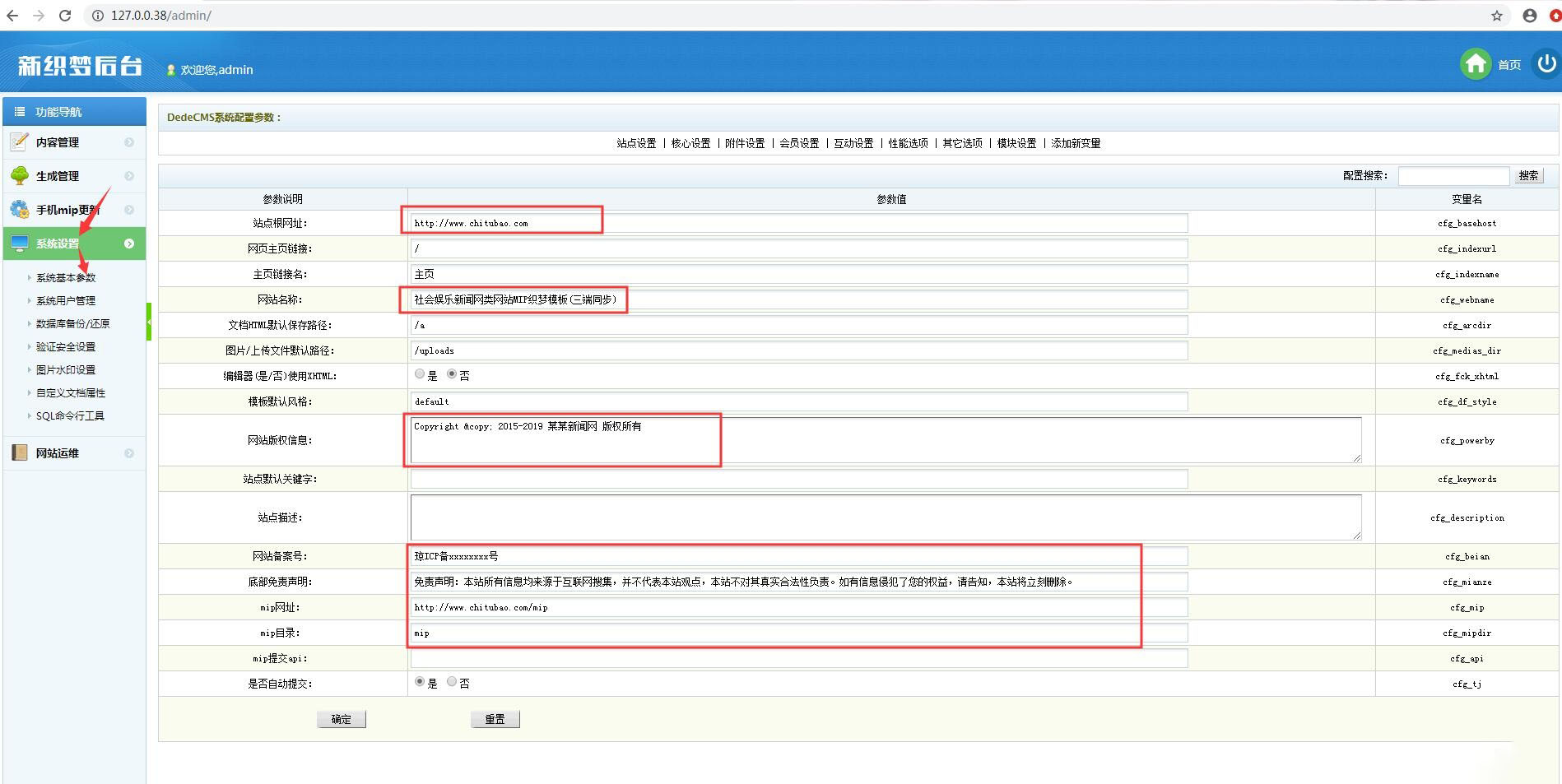Click the browser reload icon
The height and width of the screenshot is (784, 1562).
pyautogui.click(x=65, y=16)
